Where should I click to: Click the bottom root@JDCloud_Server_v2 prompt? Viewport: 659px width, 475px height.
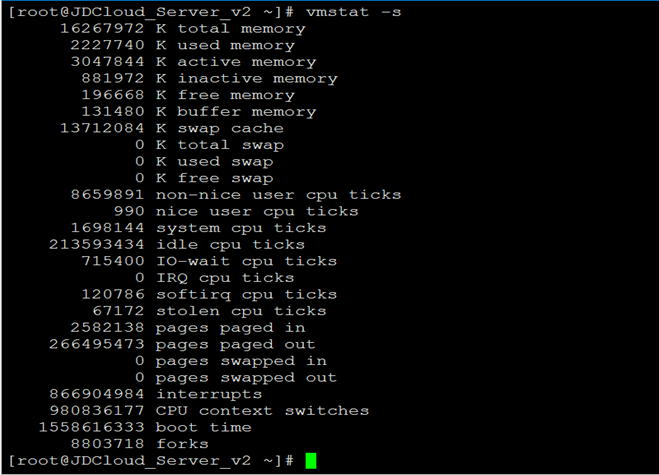(150, 460)
